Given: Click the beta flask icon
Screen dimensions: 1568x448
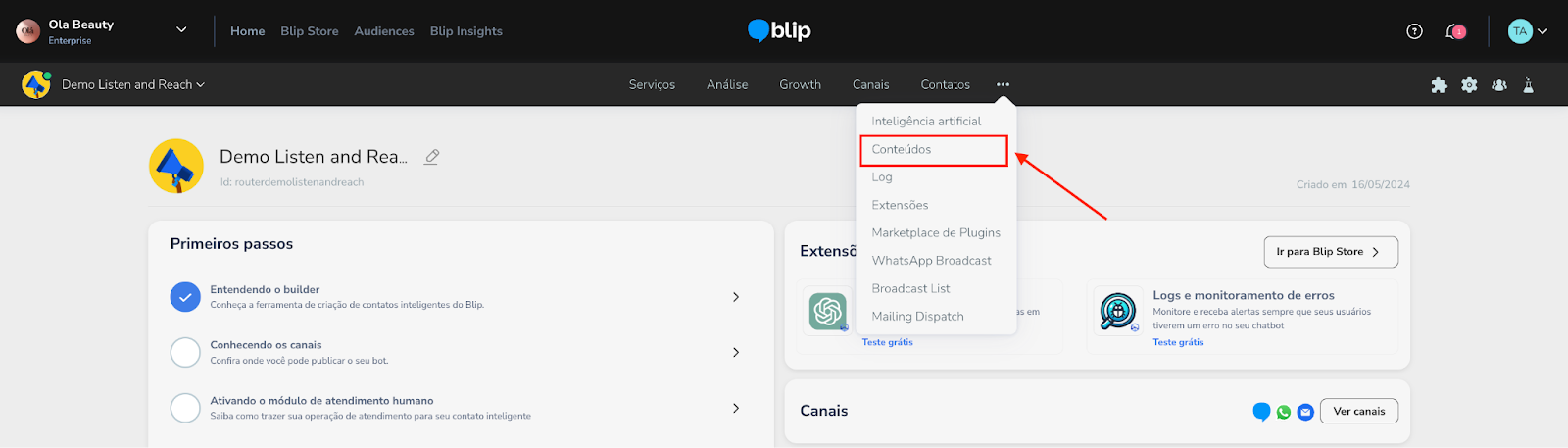Looking at the screenshot, I should (1528, 85).
